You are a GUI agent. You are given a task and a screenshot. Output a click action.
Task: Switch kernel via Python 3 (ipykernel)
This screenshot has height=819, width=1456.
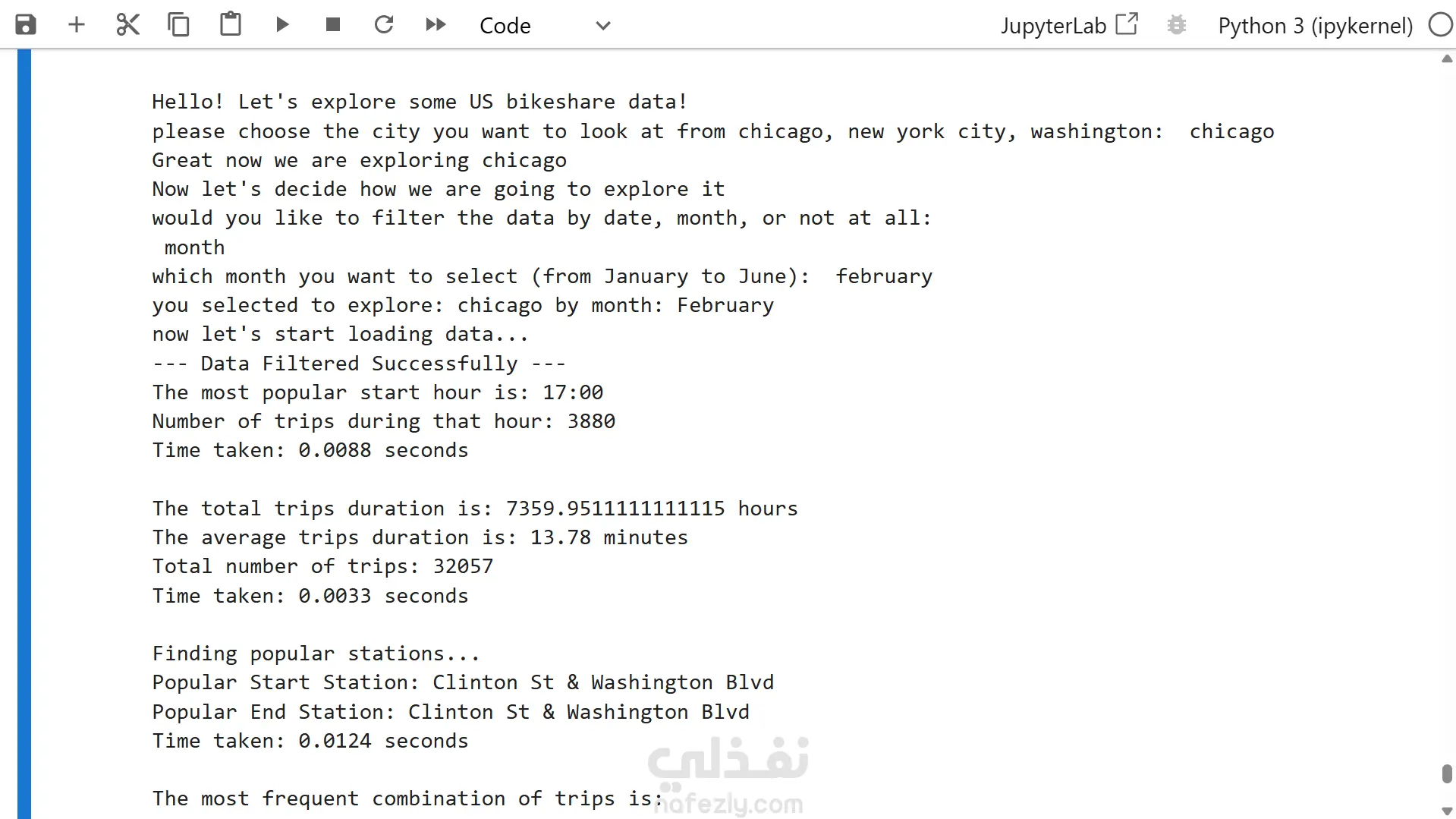(x=1315, y=26)
